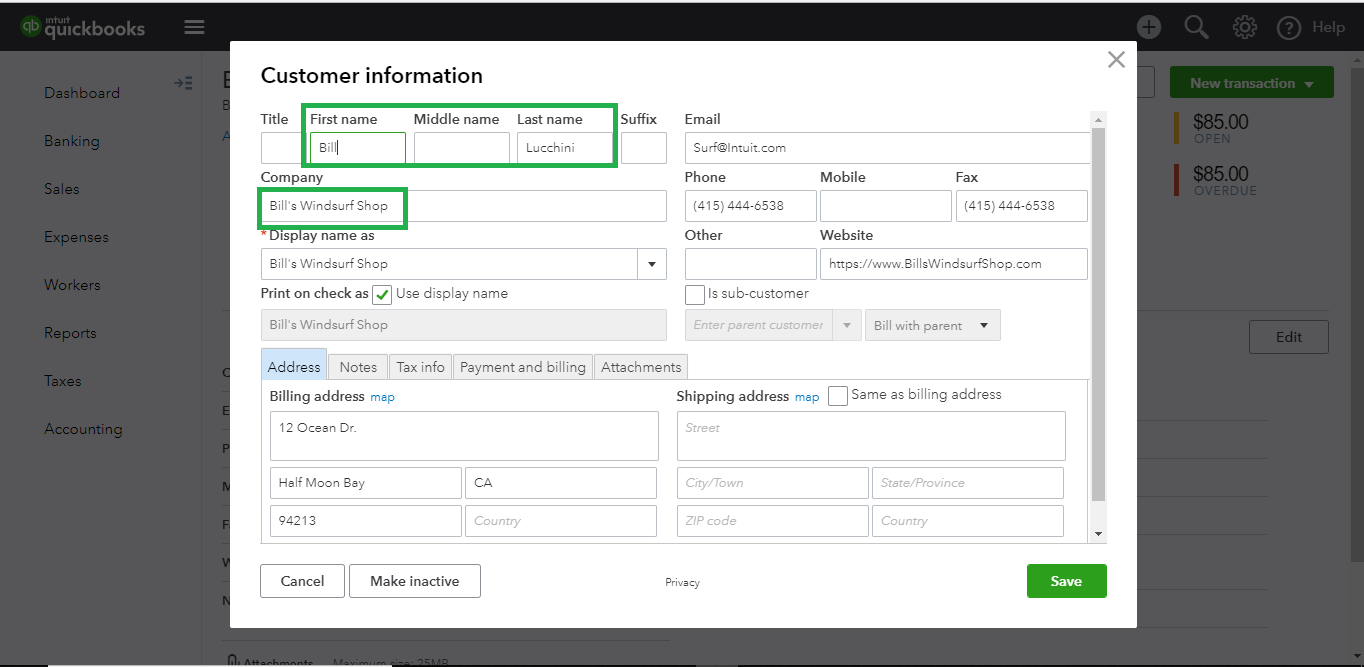This screenshot has height=667, width=1364.
Task: Open the Create plus icon
Action: tap(1149, 27)
